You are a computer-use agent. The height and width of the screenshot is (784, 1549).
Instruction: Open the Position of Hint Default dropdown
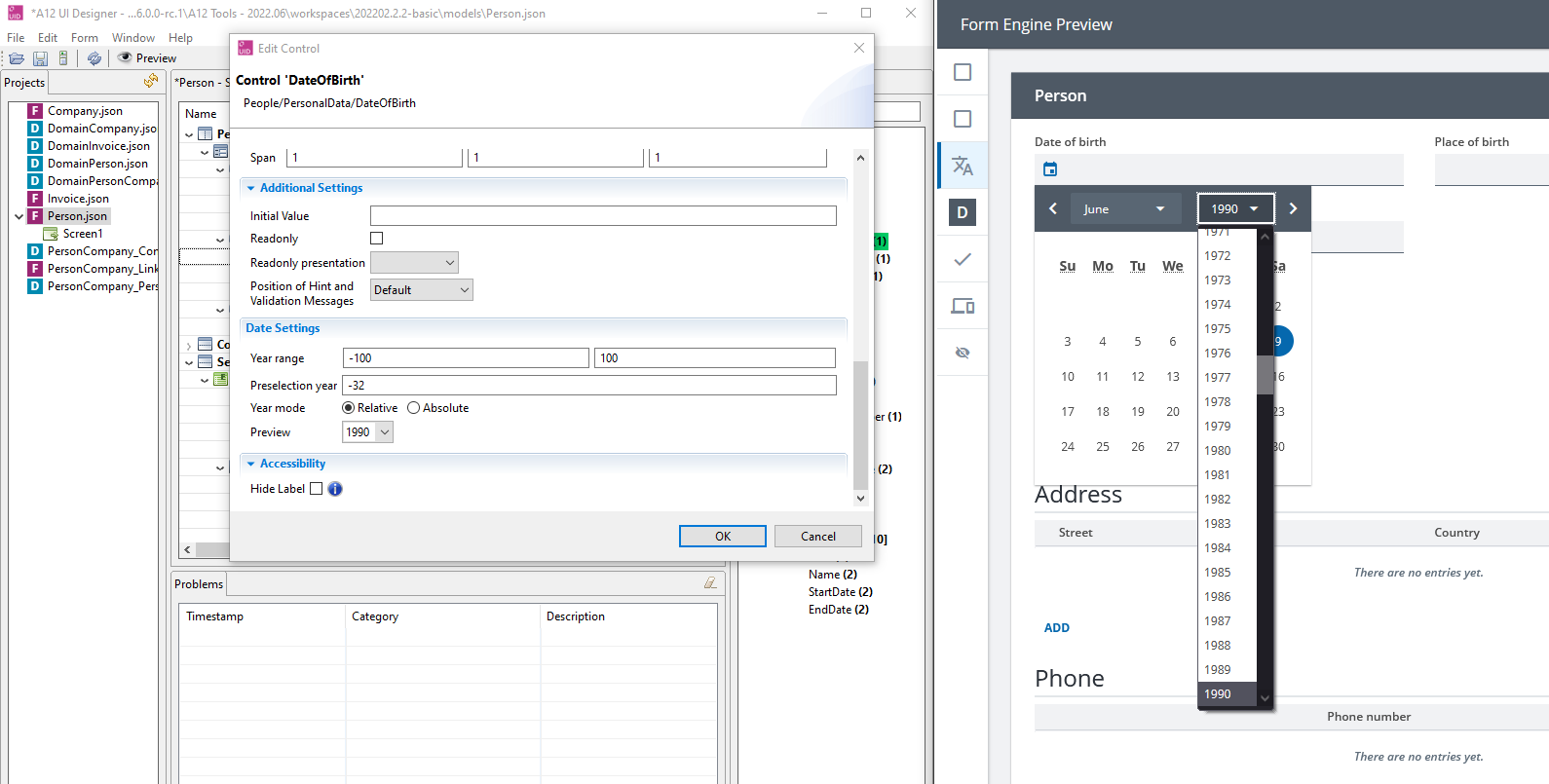tap(422, 290)
